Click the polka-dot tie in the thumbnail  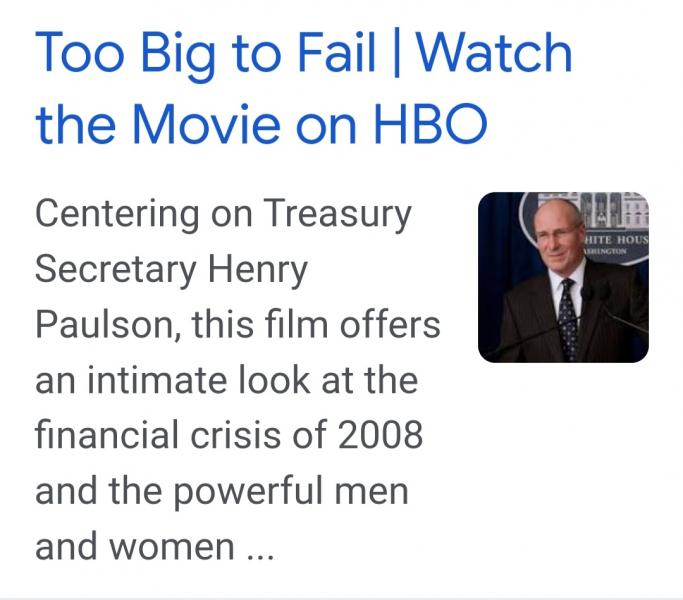pos(569,319)
